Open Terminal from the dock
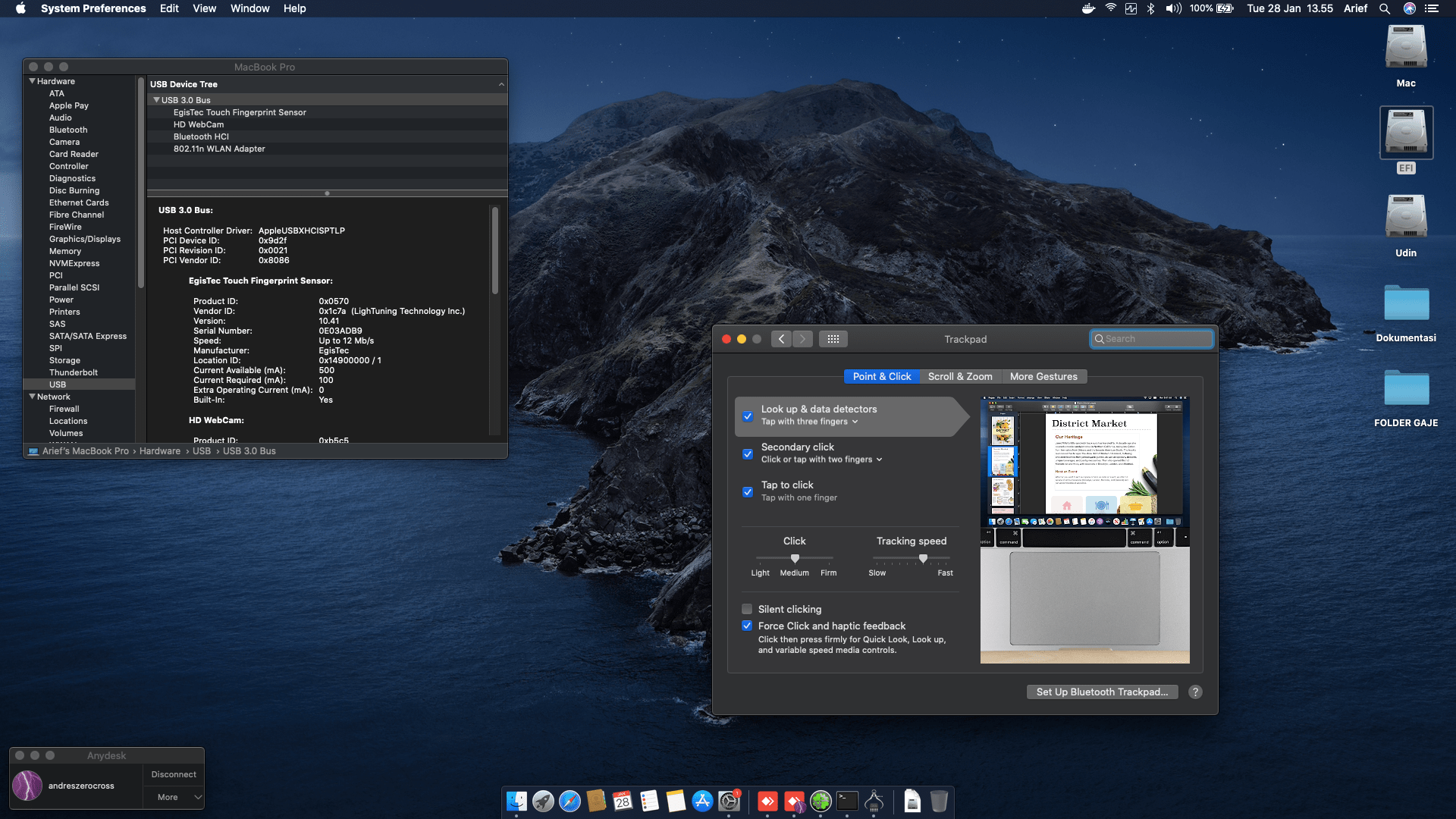1456x819 pixels. 847,801
